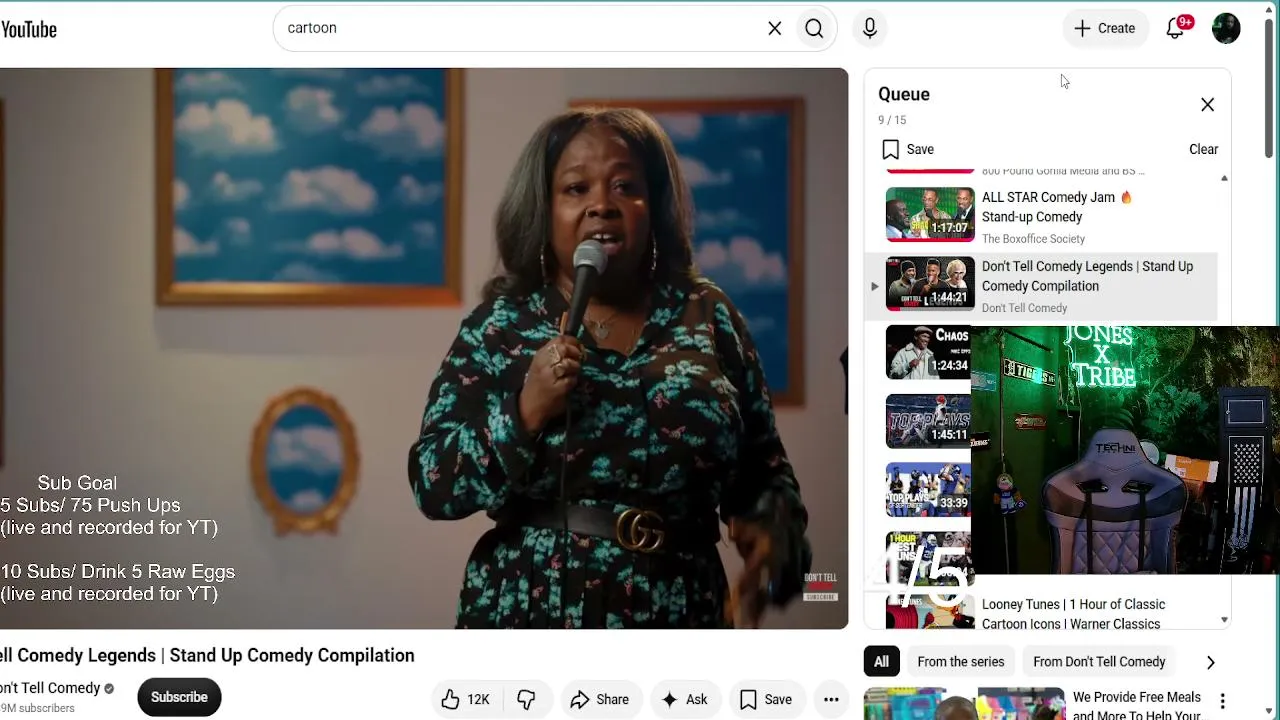Share the current video
The width and height of the screenshot is (1280, 720).
coord(599,699)
